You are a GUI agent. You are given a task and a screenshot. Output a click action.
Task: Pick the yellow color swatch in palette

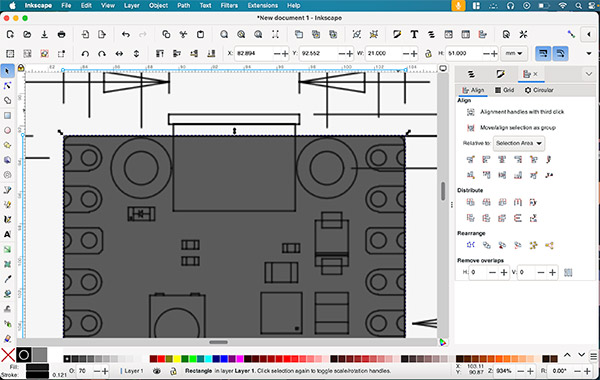(177, 359)
